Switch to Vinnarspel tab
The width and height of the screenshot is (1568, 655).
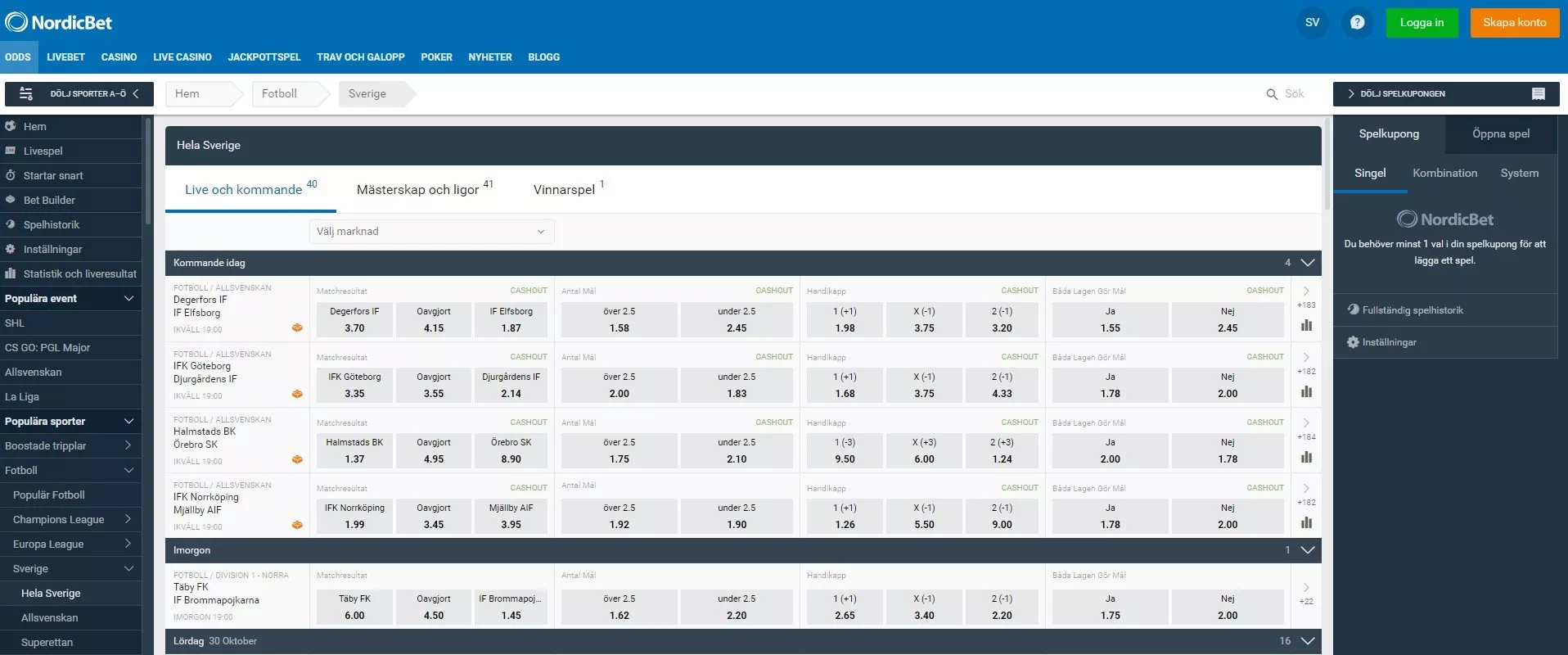point(568,189)
